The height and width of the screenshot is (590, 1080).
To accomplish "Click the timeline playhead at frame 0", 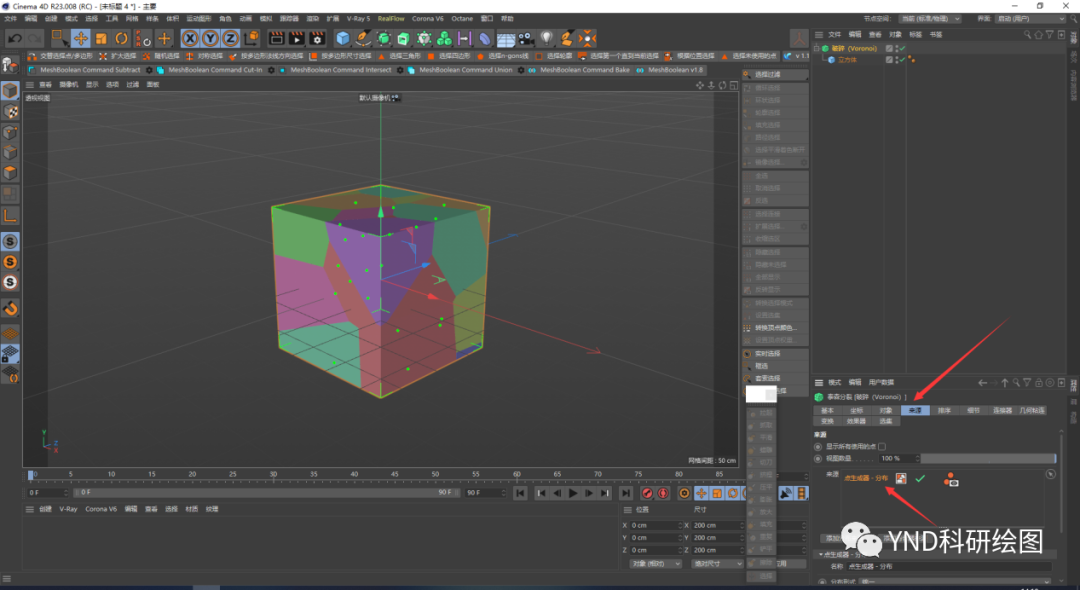I will (30, 475).
